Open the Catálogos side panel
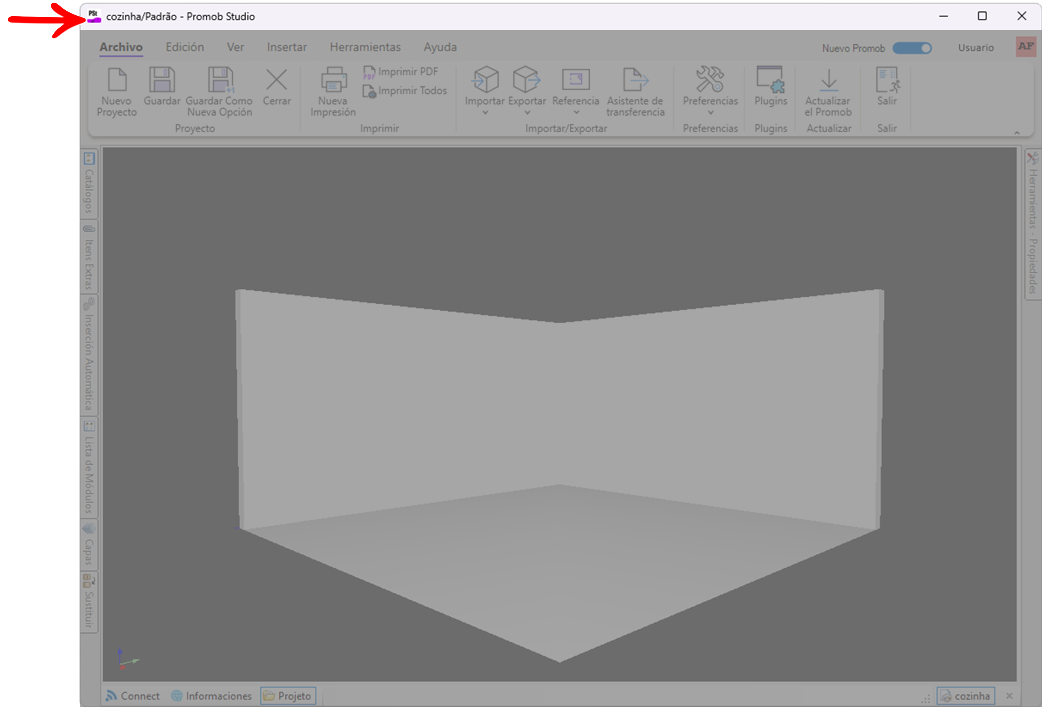The width and height of the screenshot is (1042, 707). [x=89, y=184]
